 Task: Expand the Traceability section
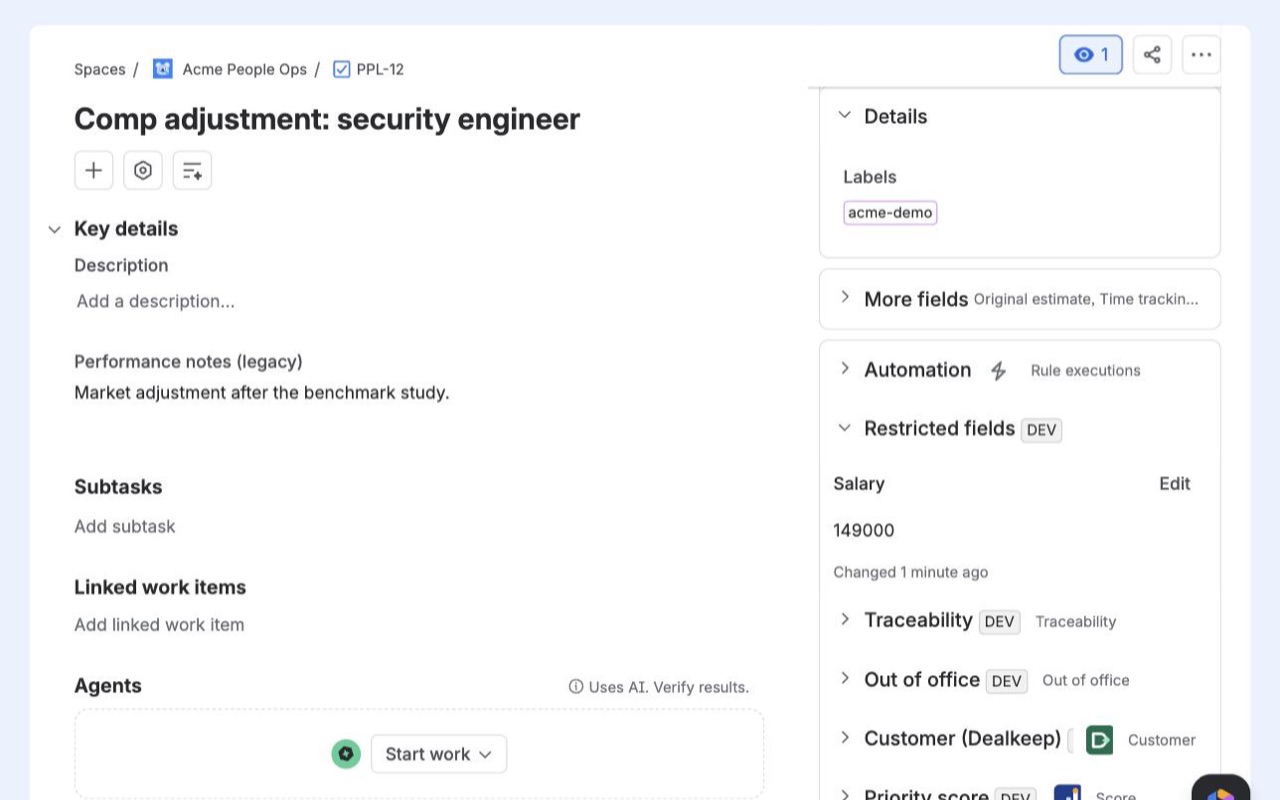(845, 619)
